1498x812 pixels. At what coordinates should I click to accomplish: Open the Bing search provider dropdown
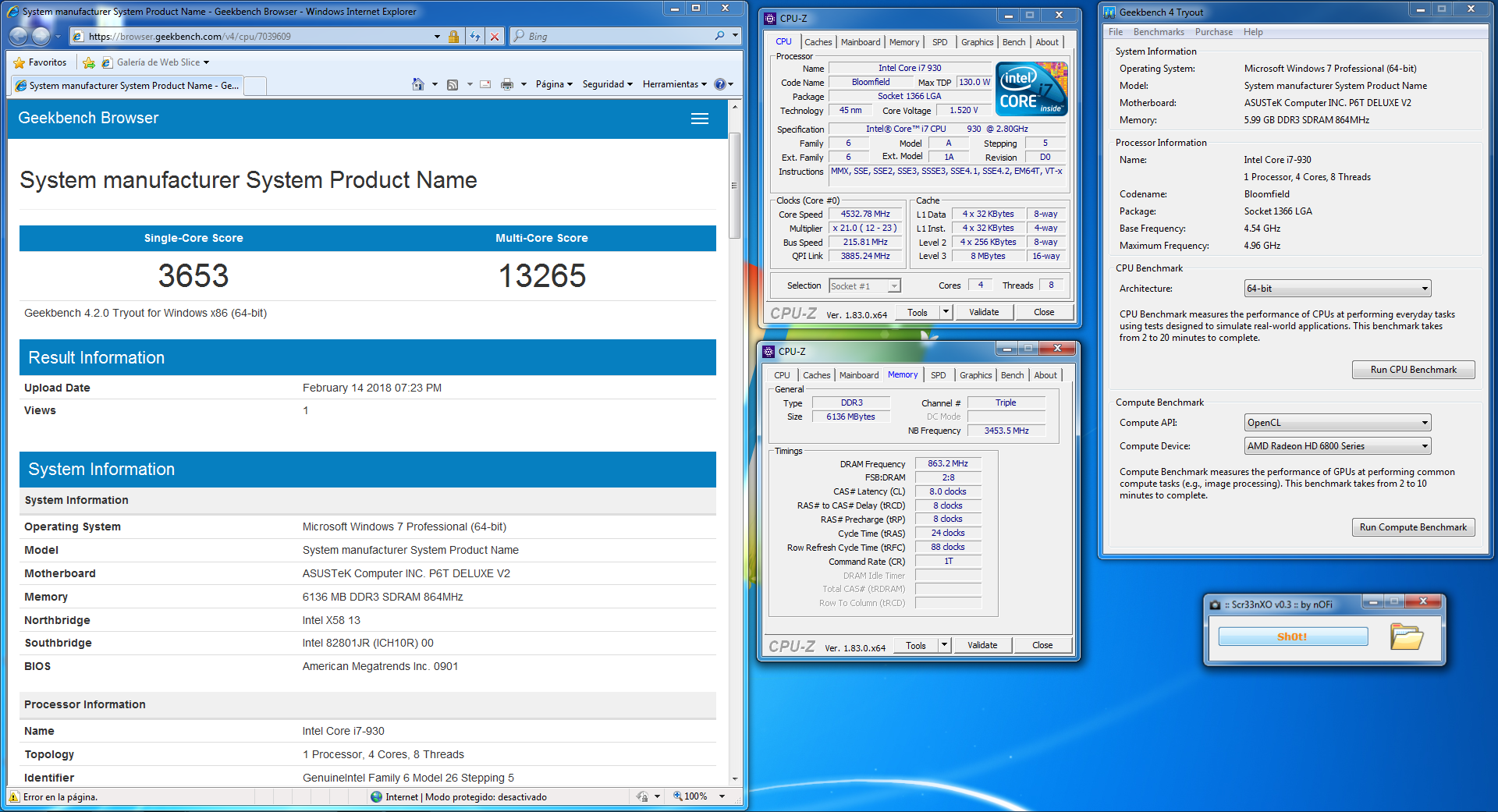click(735, 36)
